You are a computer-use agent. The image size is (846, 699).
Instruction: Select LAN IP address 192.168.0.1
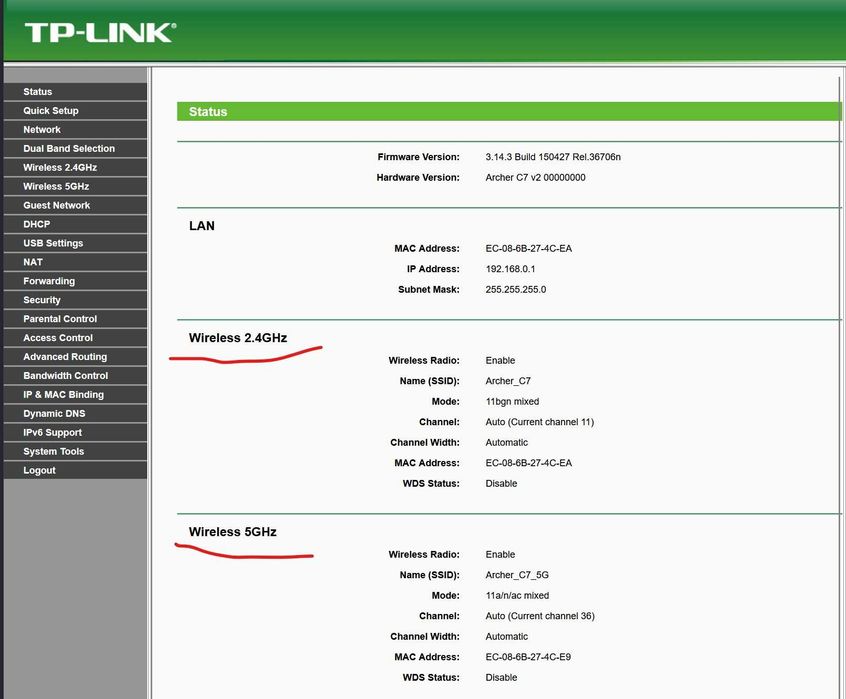(510, 269)
